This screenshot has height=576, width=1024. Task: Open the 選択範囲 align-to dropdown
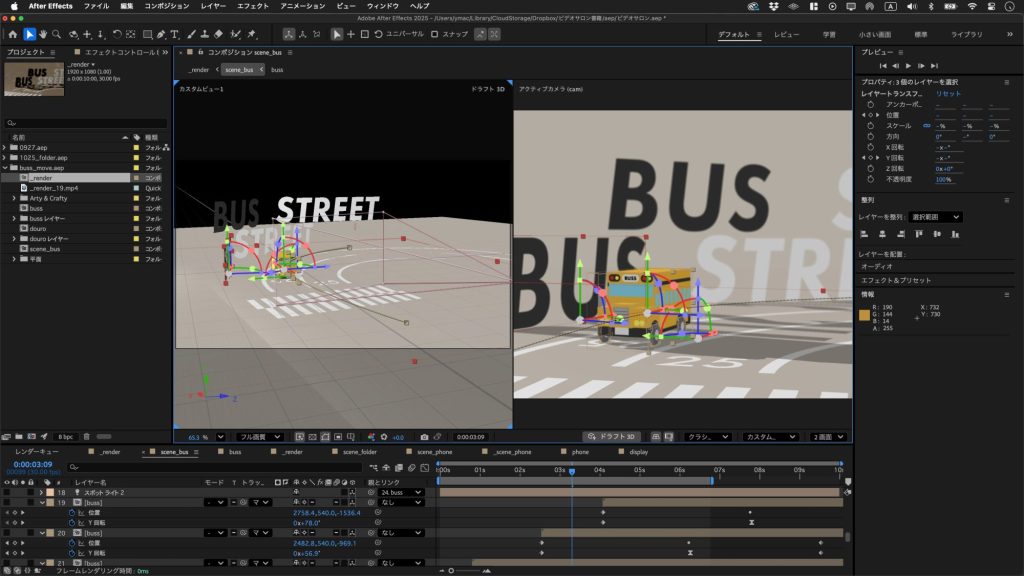click(936, 216)
